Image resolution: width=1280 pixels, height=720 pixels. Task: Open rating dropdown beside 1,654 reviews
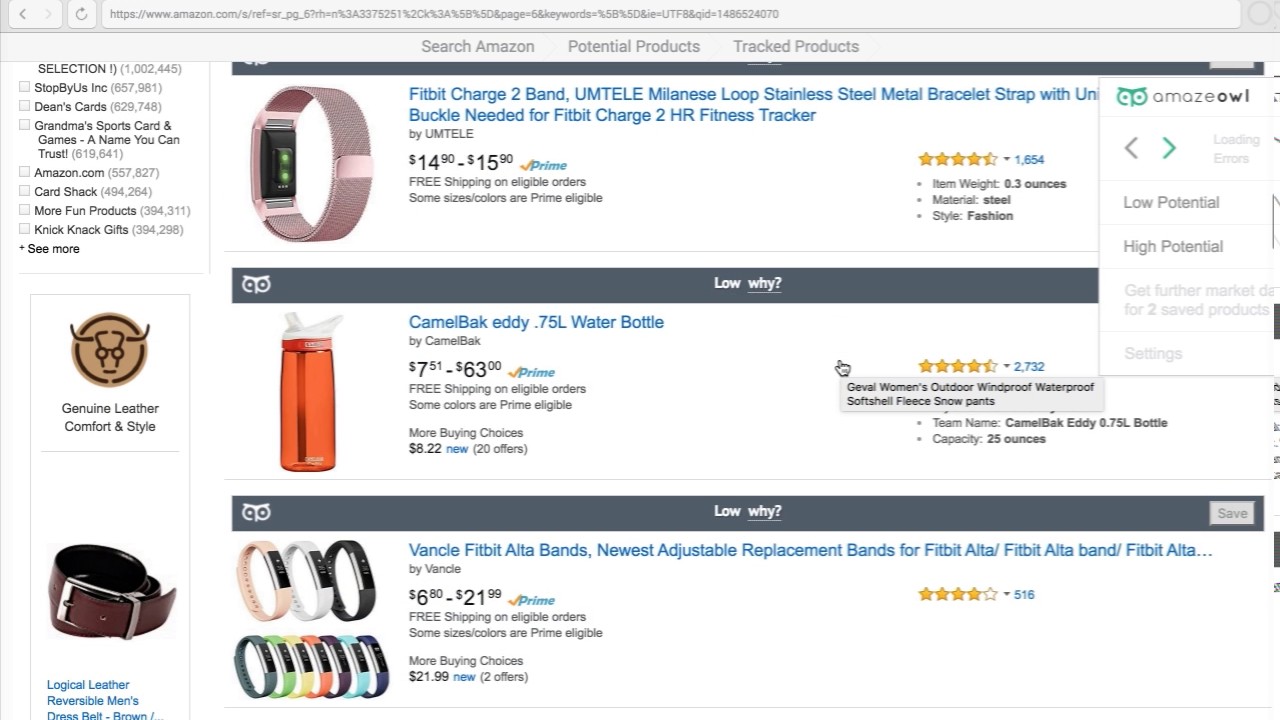[1006, 160]
